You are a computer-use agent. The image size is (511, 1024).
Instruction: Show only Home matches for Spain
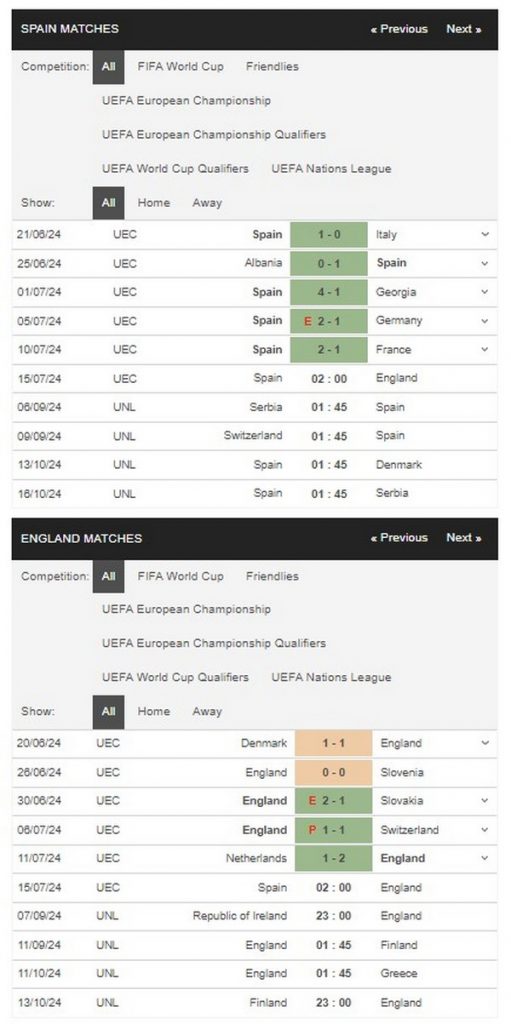pos(154,203)
